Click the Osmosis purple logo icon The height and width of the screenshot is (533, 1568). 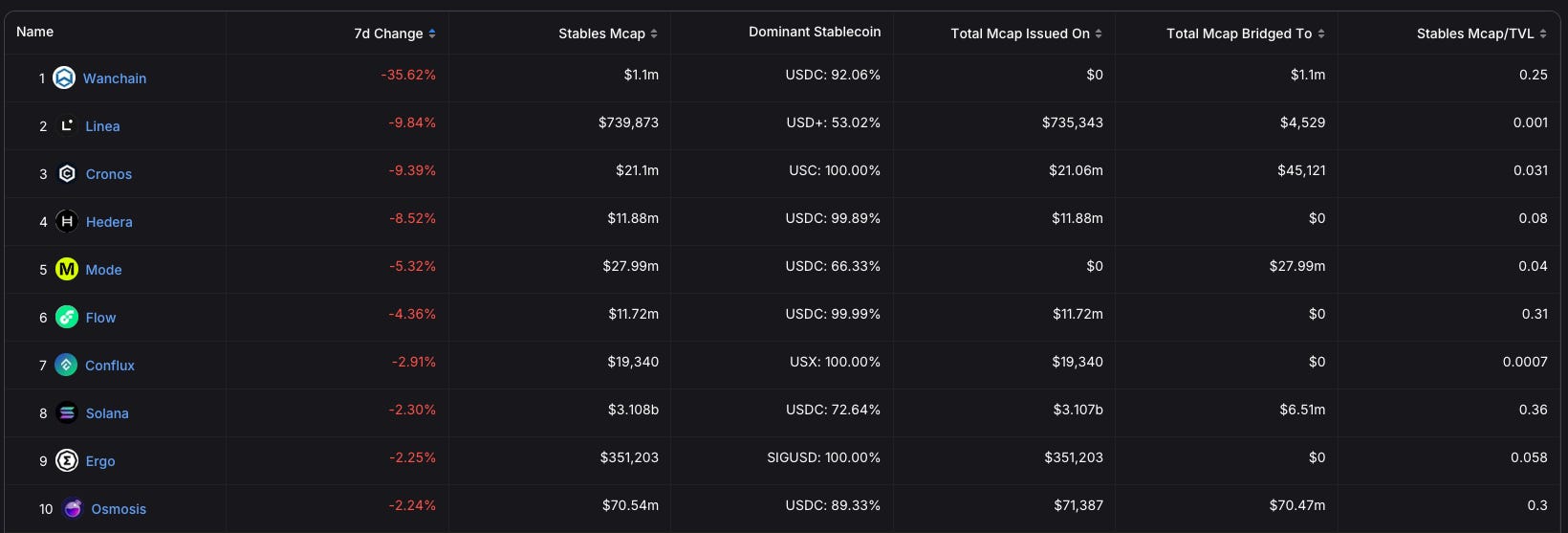[73, 509]
